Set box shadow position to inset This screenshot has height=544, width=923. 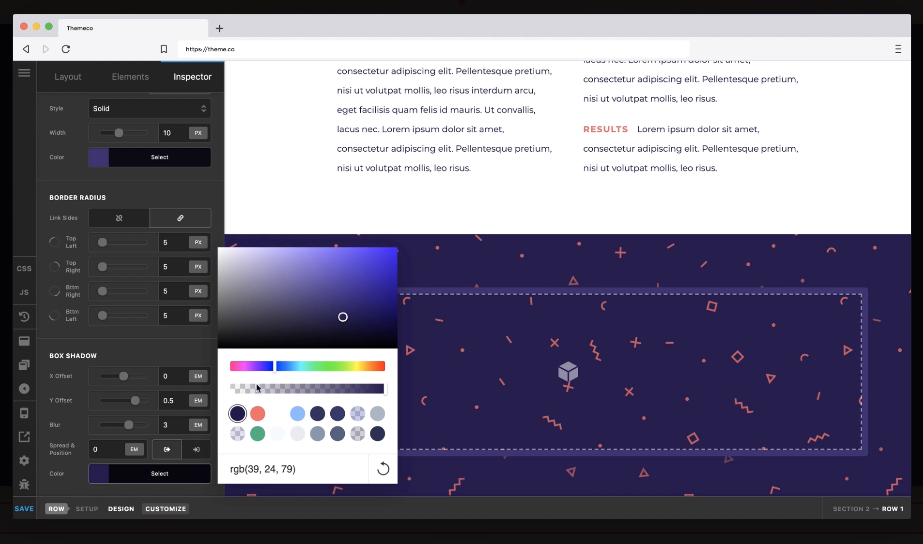(196, 449)
